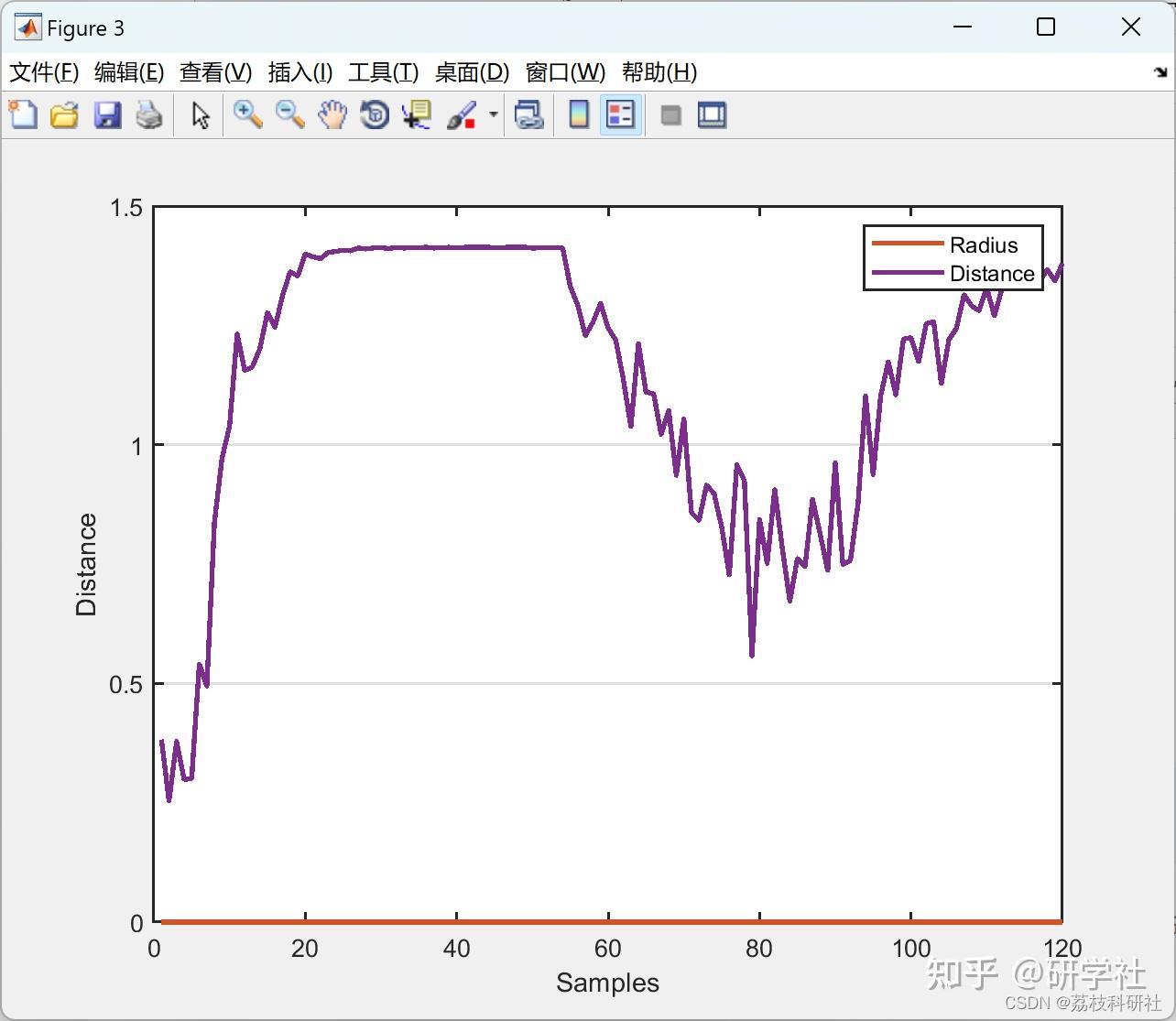Viewport: 1176px width, 1021px height.
Task: Maximize the Figure 3 window
Action: click(1045, 27)
